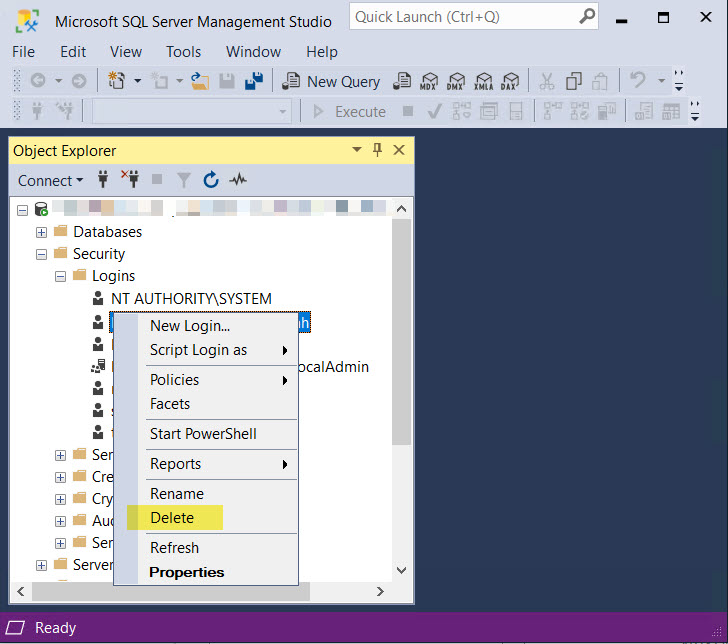Choose Facets in the context menu
This screenshot has width=728, height=644.
206,404
